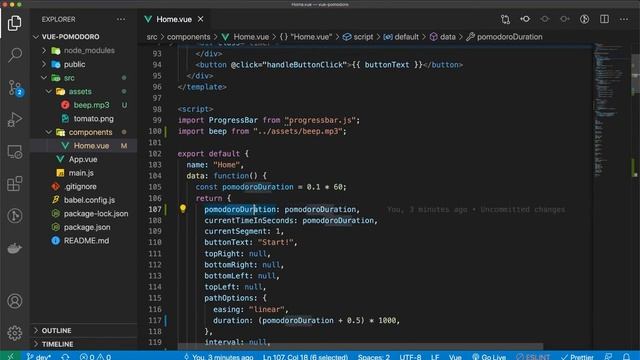Click ESLINT status bar item
The width and height of the screenshot is (640, 360).
(x=533, y=356)
